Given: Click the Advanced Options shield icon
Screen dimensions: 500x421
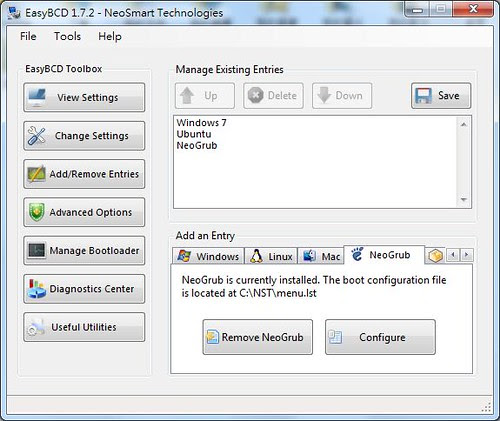Looking at the screenshot, I should [x=37, y=212].
